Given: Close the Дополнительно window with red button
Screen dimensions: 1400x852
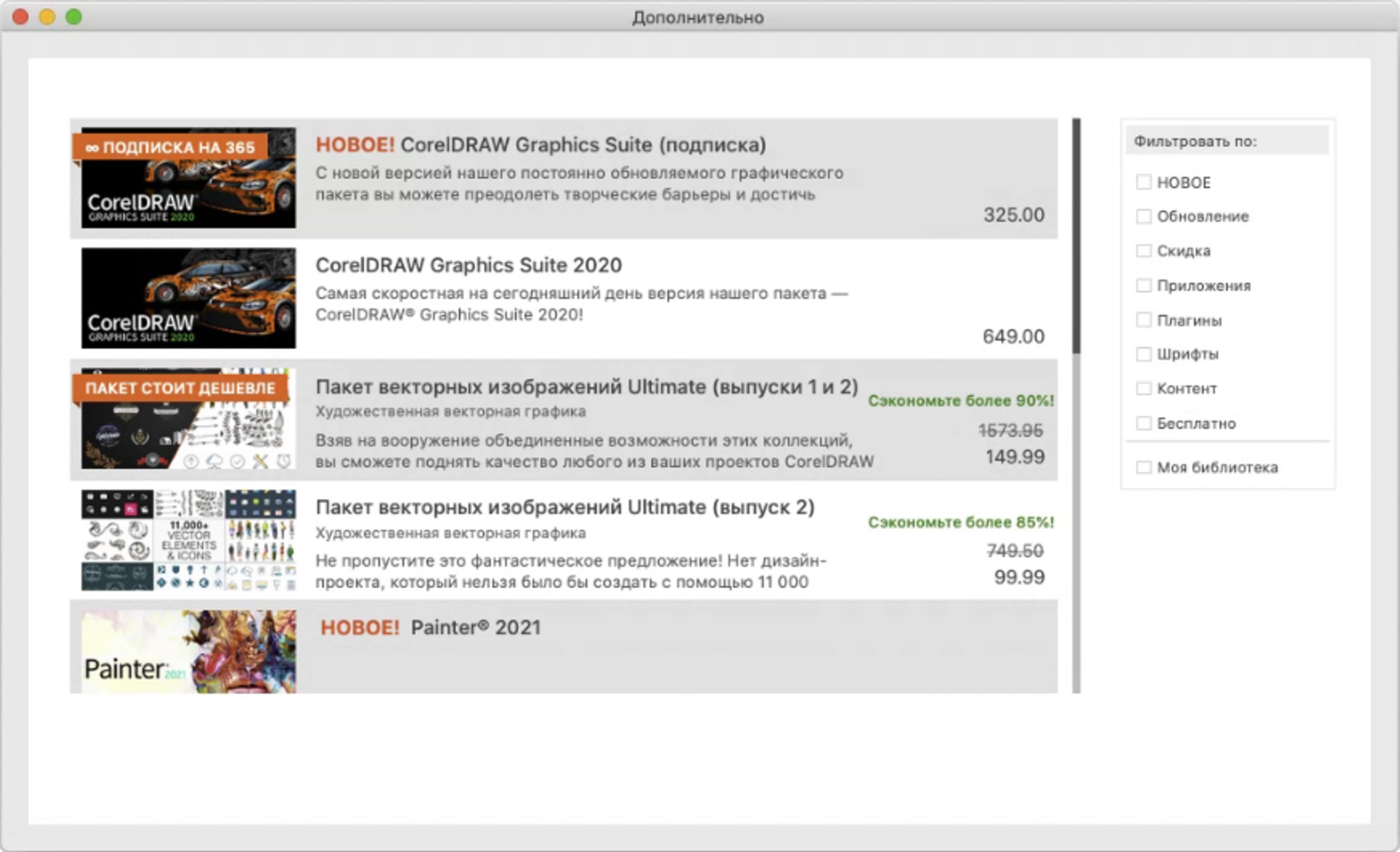Looking at the screenshot, I should pyautogui.click(x=21, y=17).
